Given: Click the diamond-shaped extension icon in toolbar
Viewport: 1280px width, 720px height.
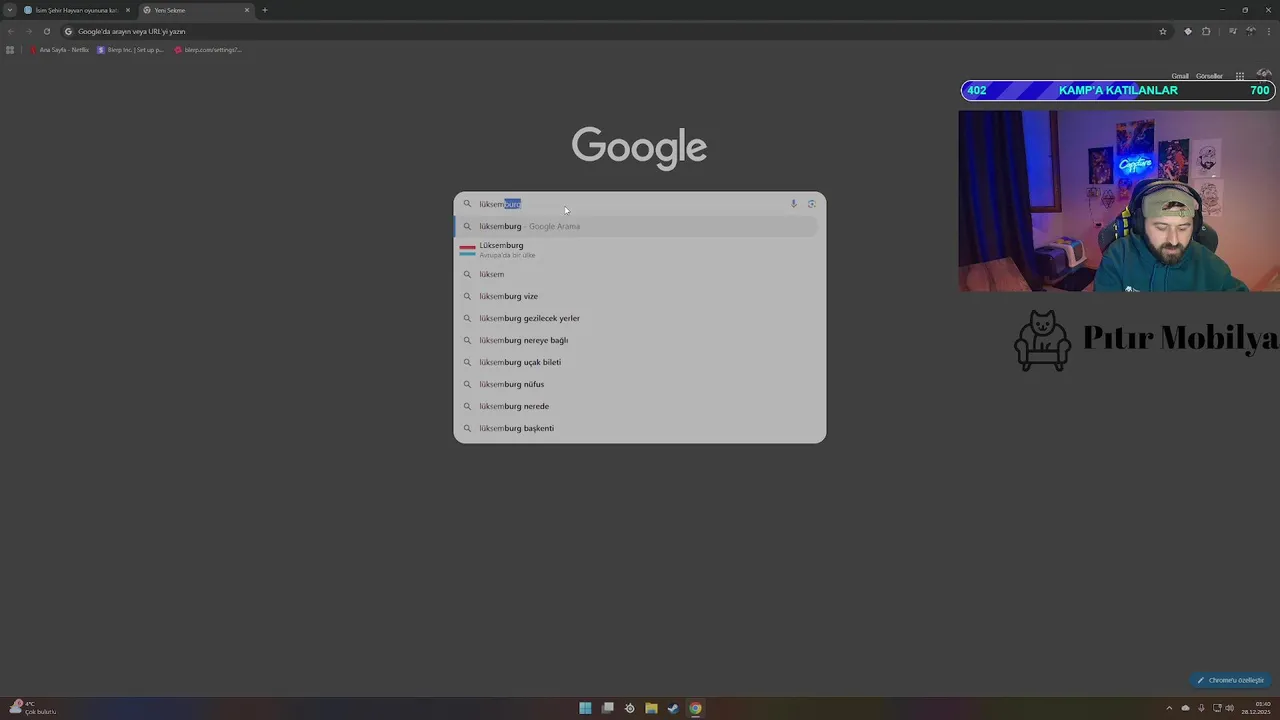Looking at the screenshot, I should pyautogui.click(x=1188, y=31).
